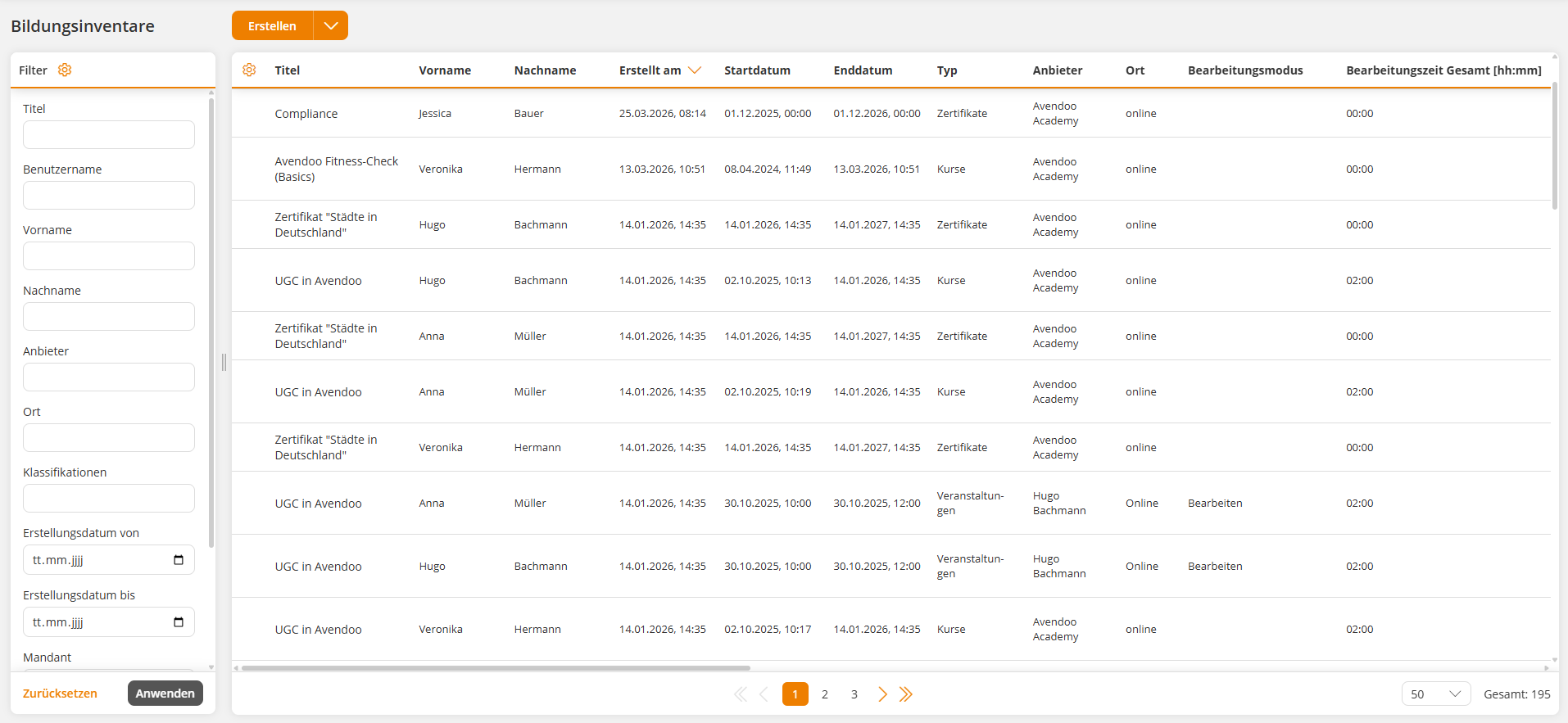Open calendar picker for Erstellungsdatum bis
Screen dimensions: 1568x723
point(179,622)
